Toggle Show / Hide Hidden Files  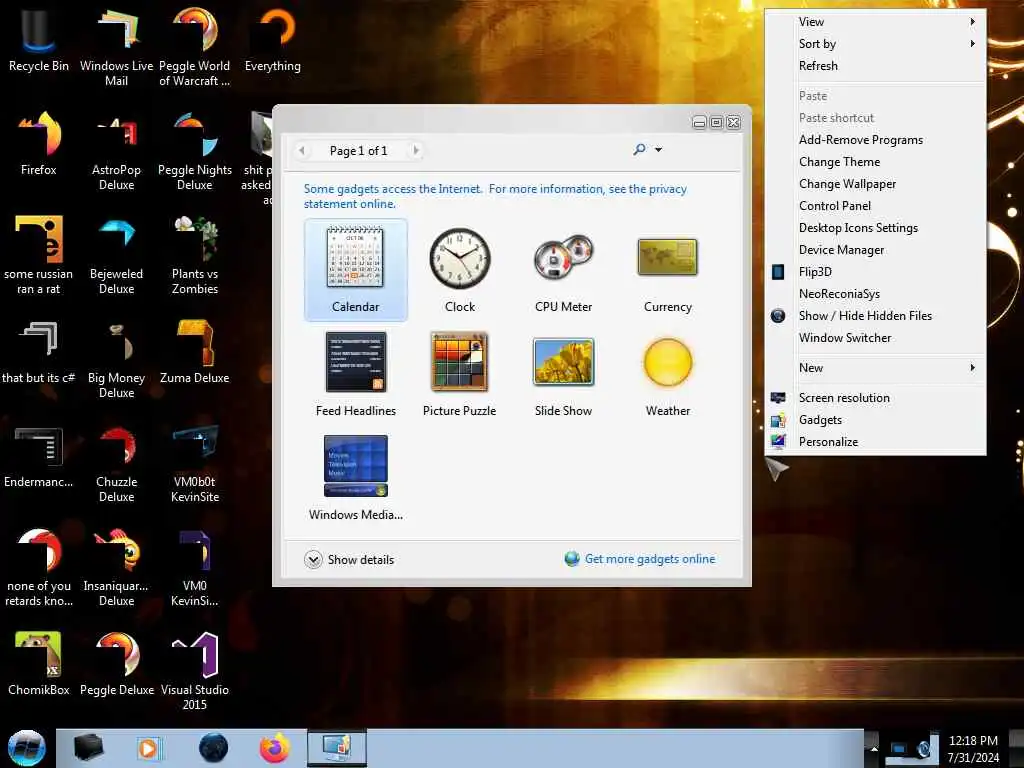(875, 316)
